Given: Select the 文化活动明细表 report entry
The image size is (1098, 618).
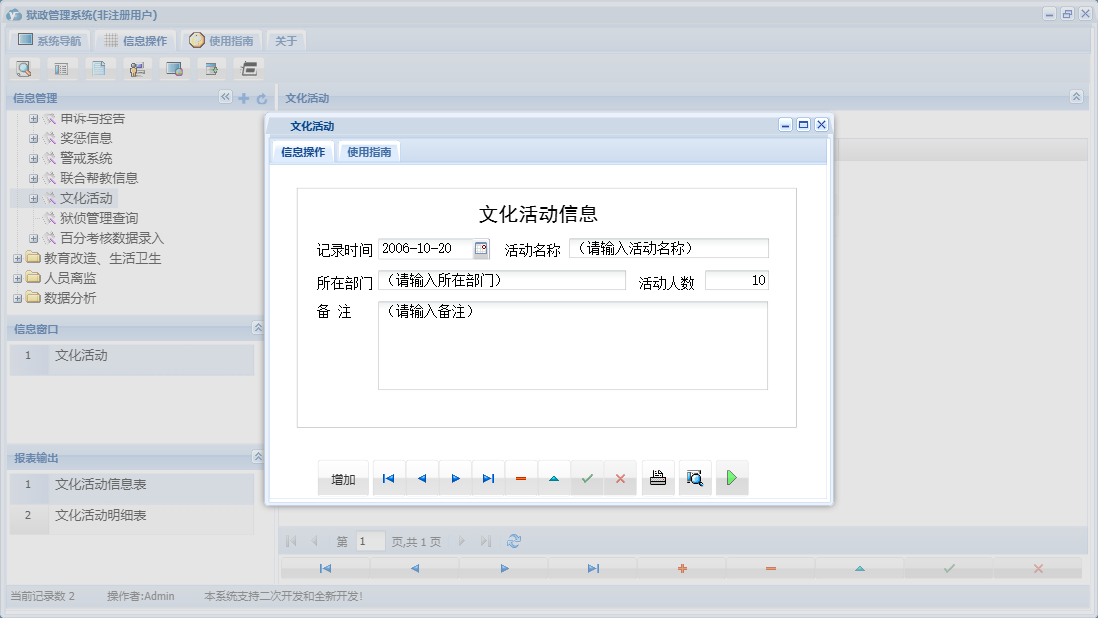Looking at the screenshot, I should coord(103,516).
